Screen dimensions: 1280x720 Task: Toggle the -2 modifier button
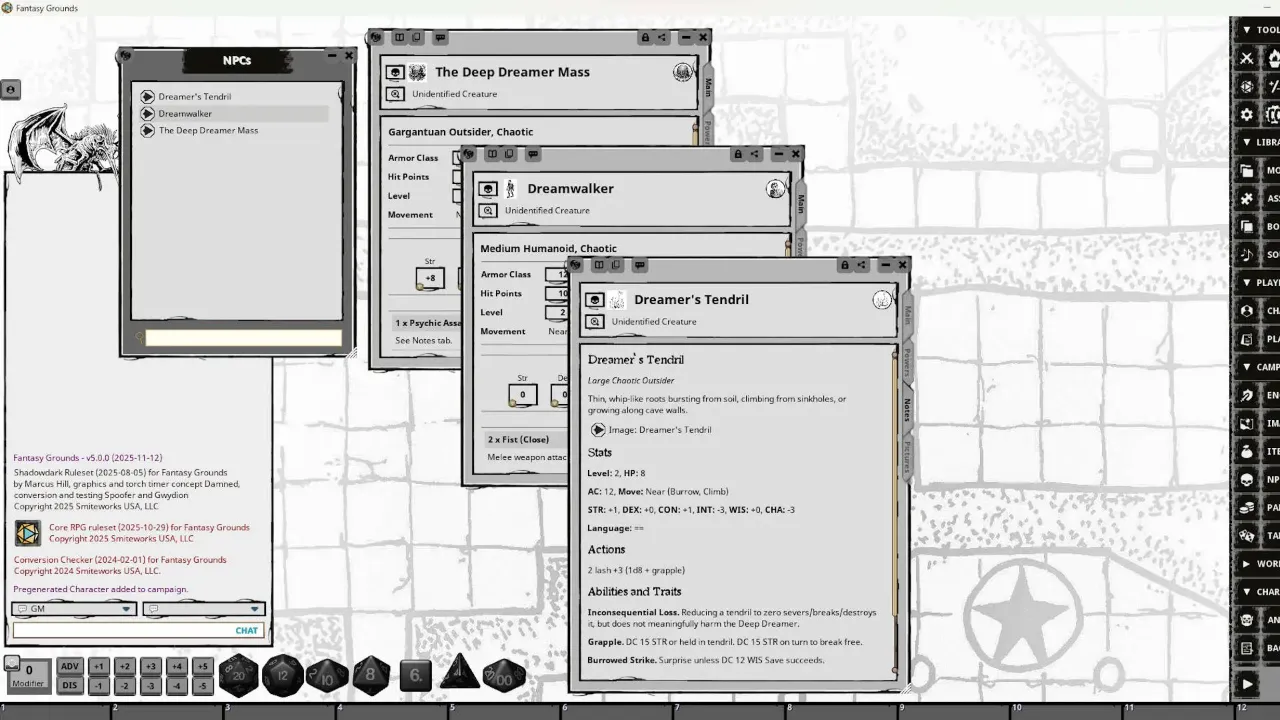point(124,685)
